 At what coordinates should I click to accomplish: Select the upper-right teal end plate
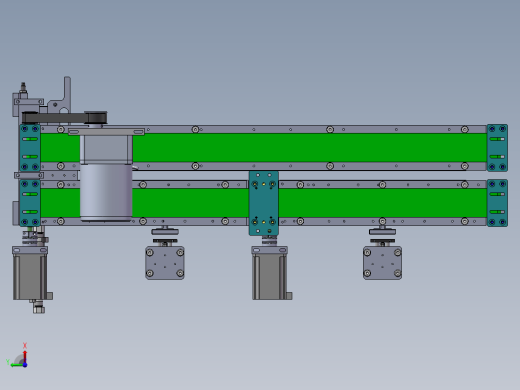coord(497,148)
